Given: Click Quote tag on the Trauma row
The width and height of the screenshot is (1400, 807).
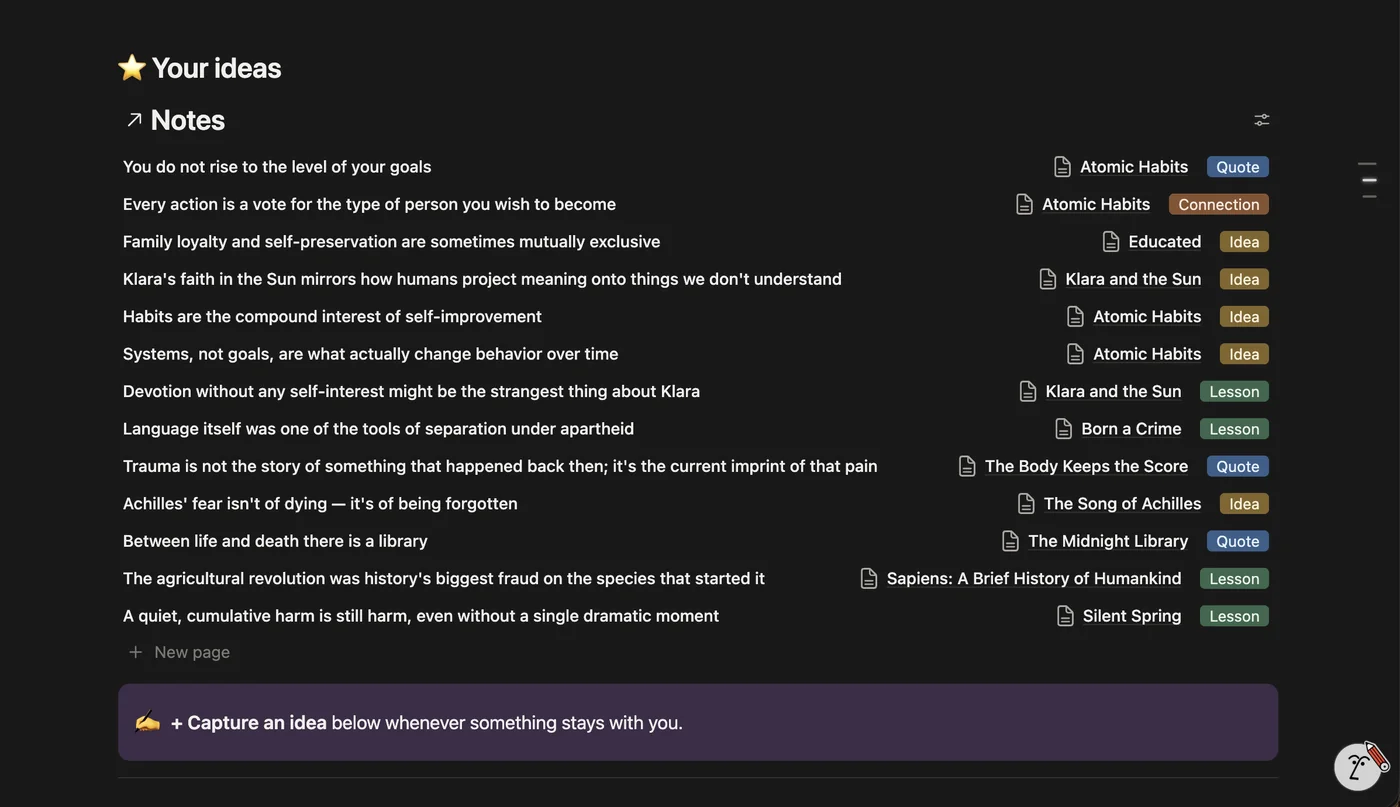Looking at the screenshot, I should point(1237,466).
